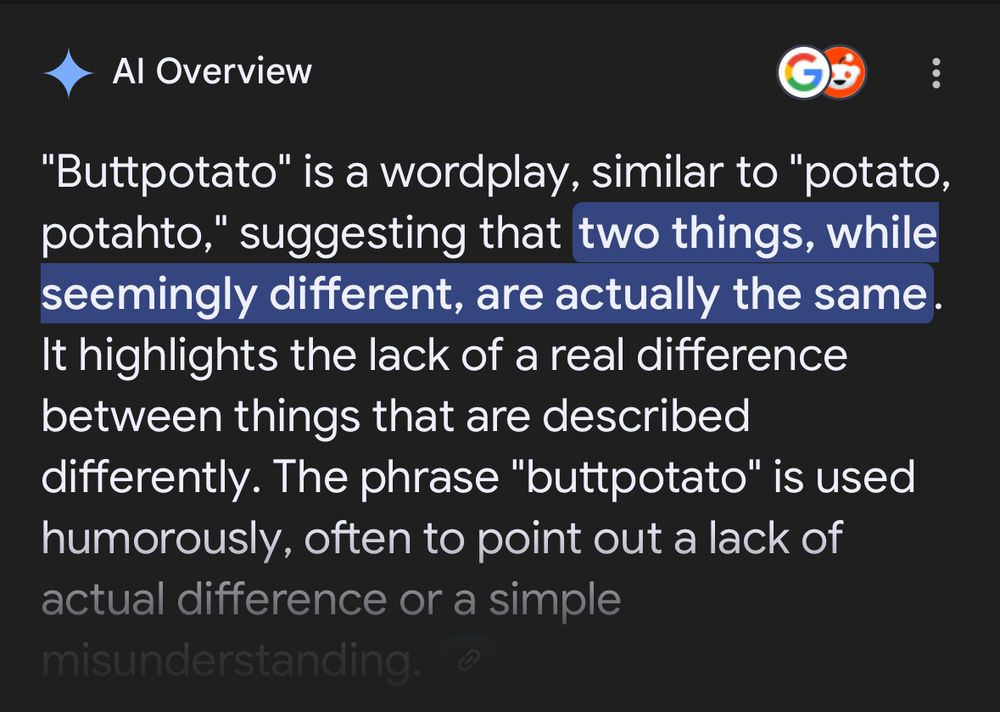Click the vertical dots at top right

point(936,71)
